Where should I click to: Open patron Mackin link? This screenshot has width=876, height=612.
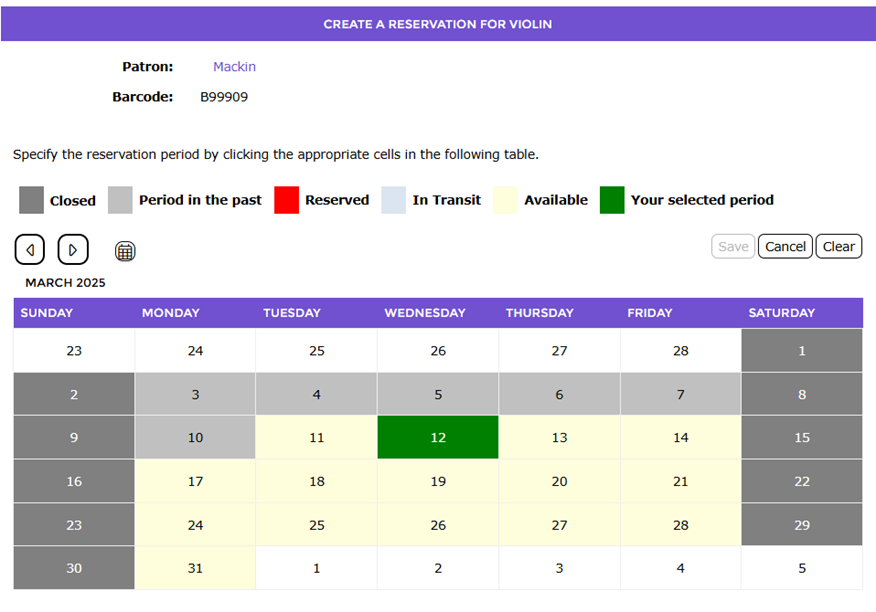[x=235, y=67]
